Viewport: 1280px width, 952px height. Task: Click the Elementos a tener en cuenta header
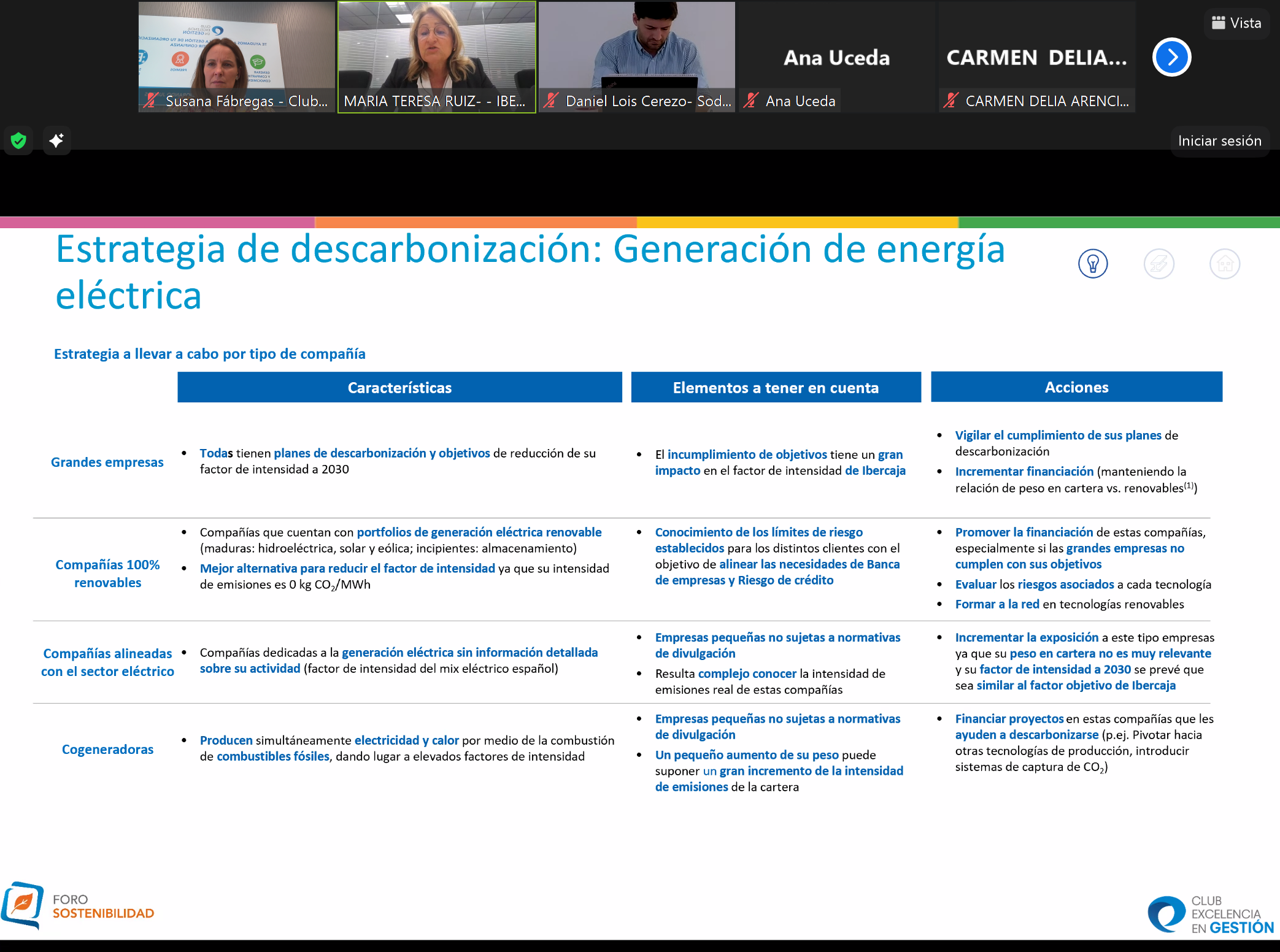776,388
